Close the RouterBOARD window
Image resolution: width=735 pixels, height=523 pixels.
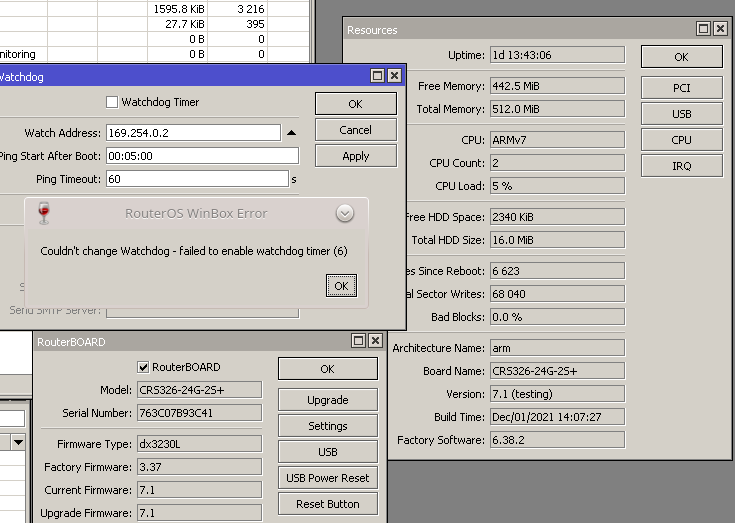pyautogui.click(x=375, y=341)
